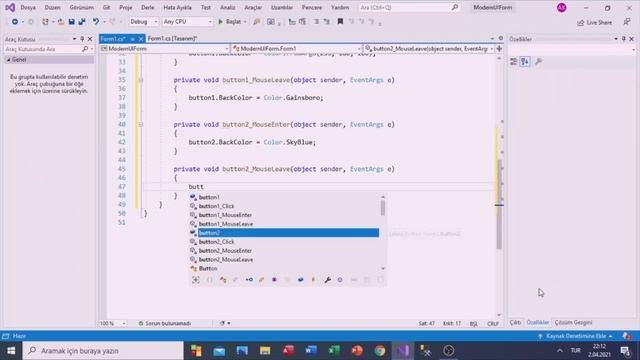
Task: Open the Görünüm menu
Action: [x=82, y=7]
